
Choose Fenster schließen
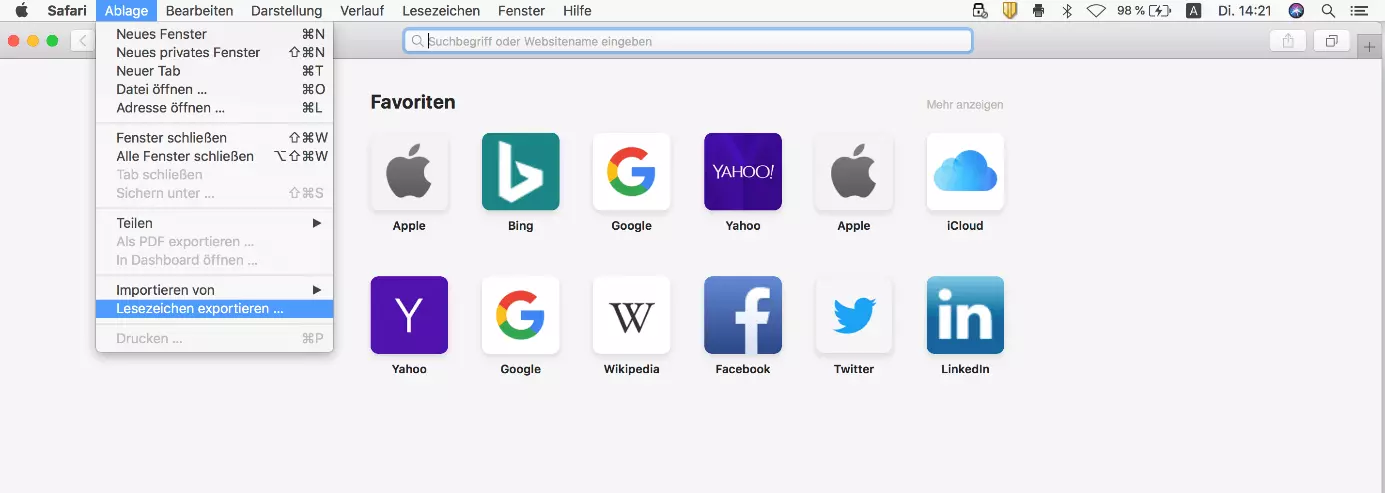[x=214, y=137]
